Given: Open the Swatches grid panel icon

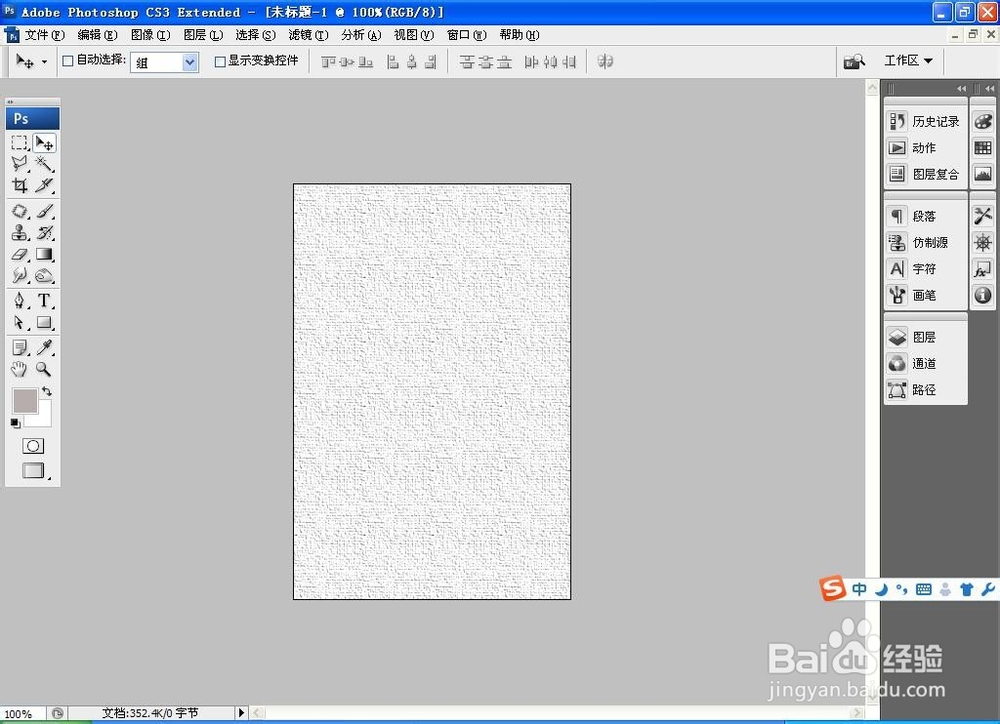Looking at the screenshot, I should pos(983,147).
